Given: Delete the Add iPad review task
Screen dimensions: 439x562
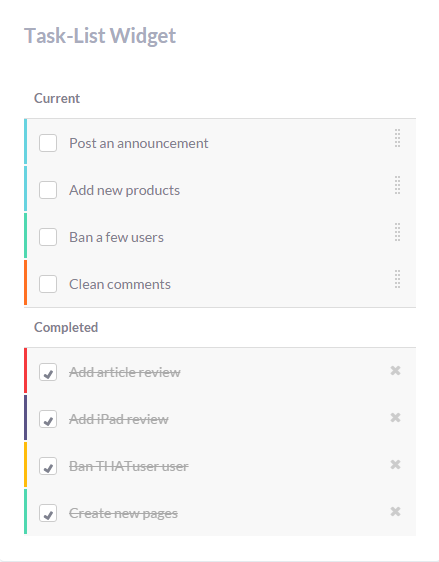Looking at the screenshot, I should pos(395,418).
